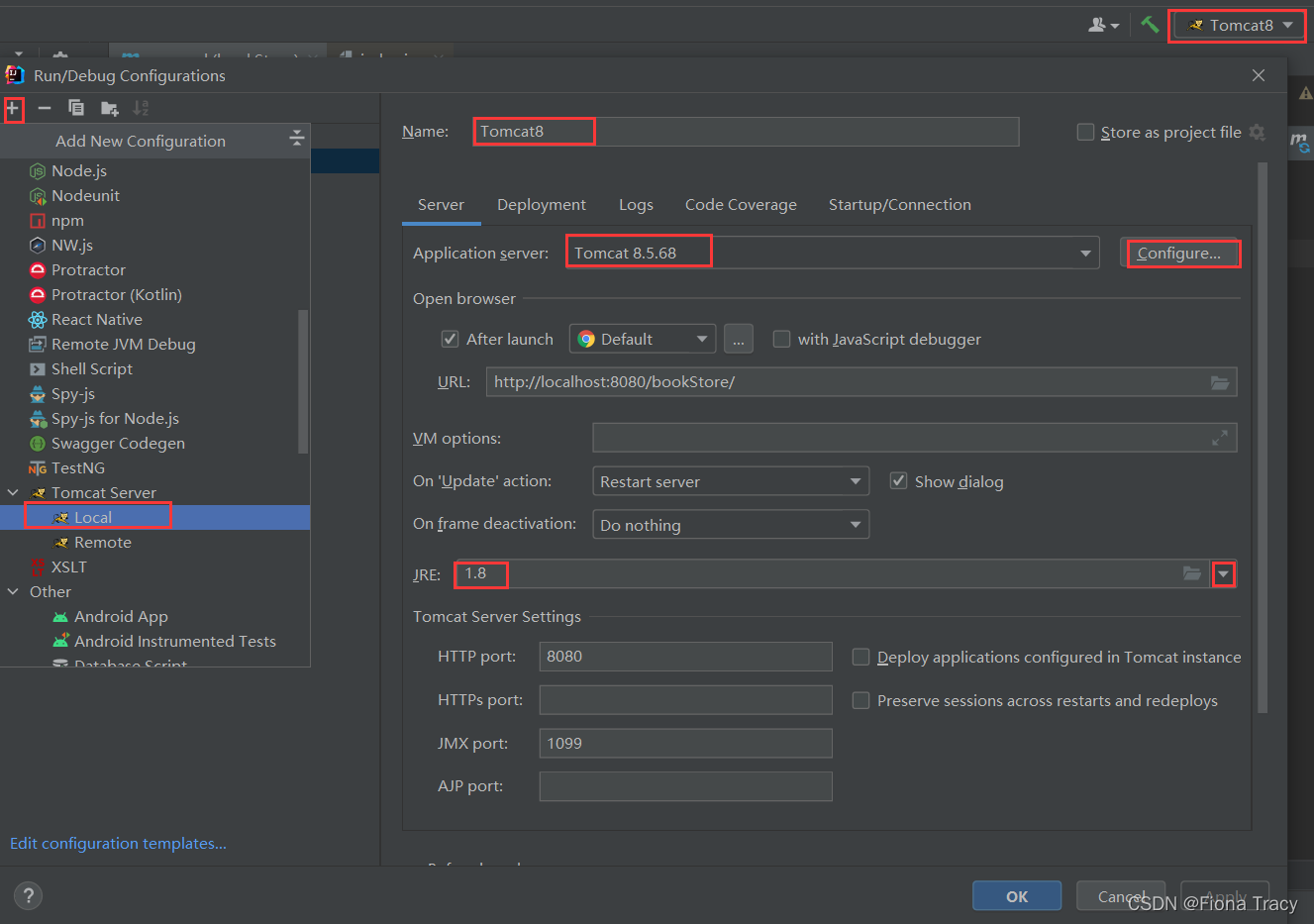Switch to the Startup/Connection tab

(899, 204)
